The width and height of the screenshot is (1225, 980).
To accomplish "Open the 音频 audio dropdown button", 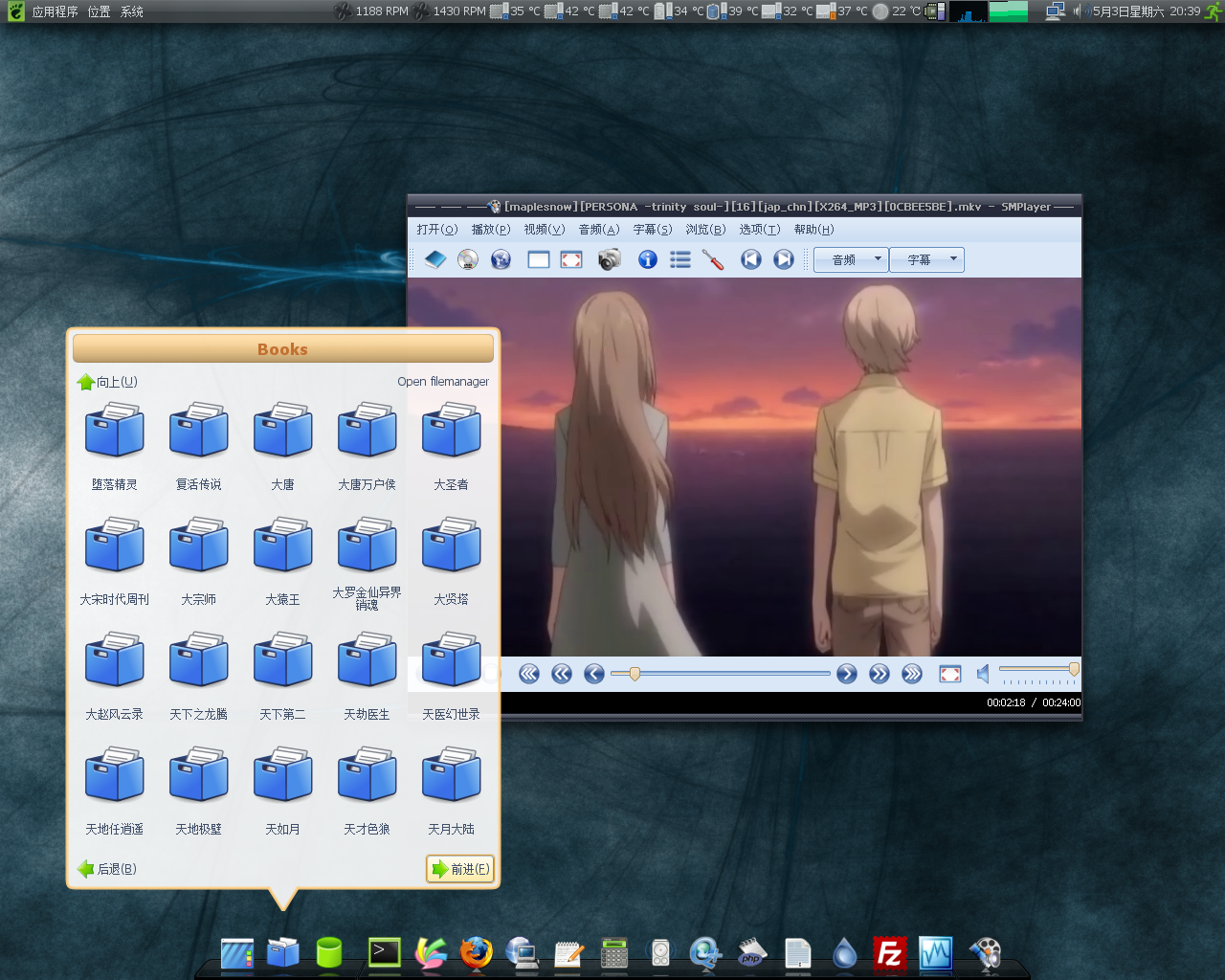I will (851, 259).
